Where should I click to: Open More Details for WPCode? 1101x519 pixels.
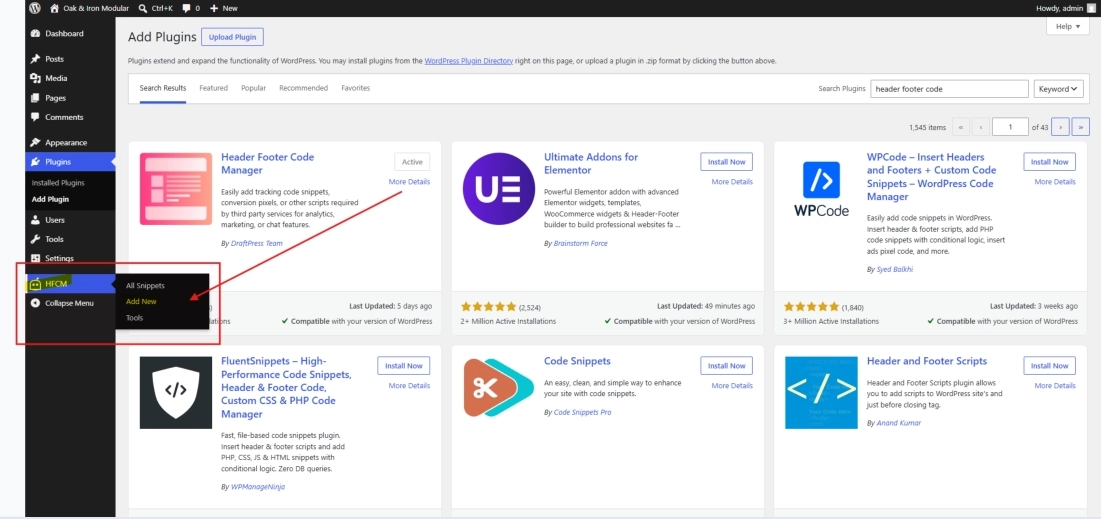pos(1055,182)
